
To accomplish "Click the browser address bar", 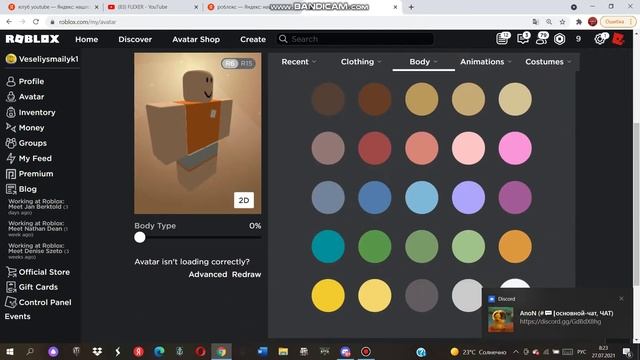I will [x=286, y=22].
